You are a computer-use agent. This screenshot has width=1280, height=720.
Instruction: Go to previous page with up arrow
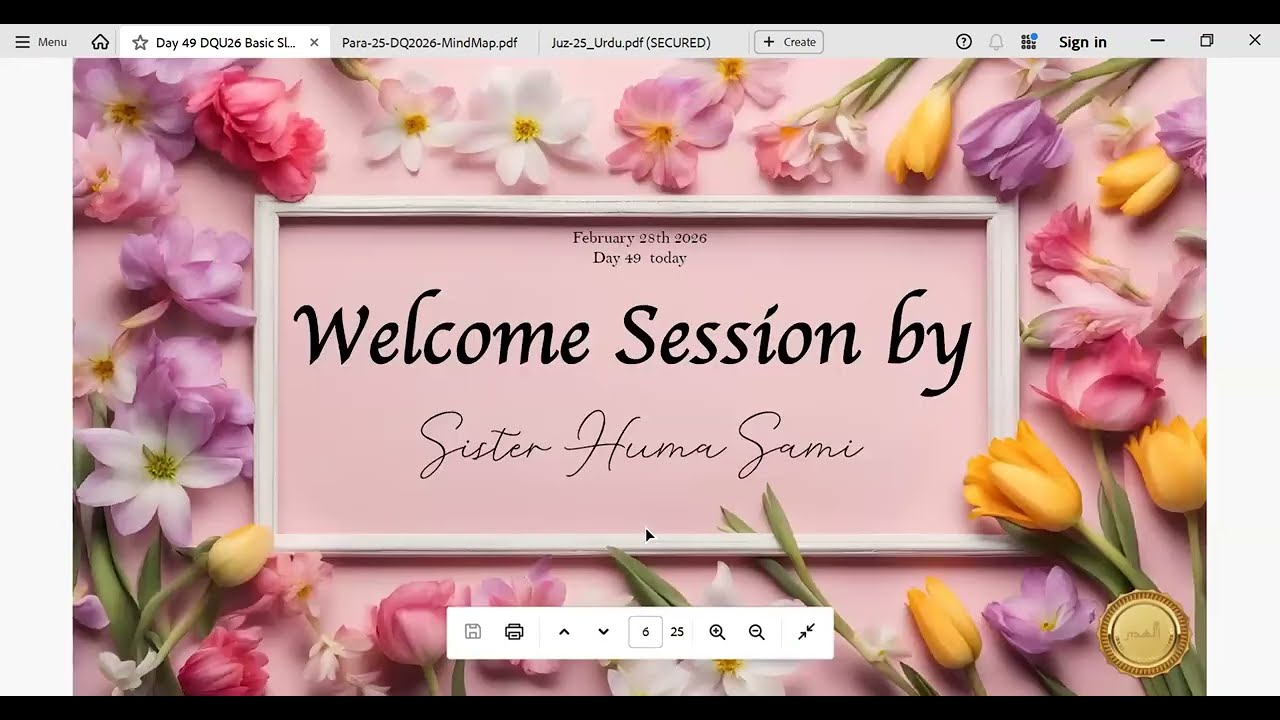coord(564,632)
